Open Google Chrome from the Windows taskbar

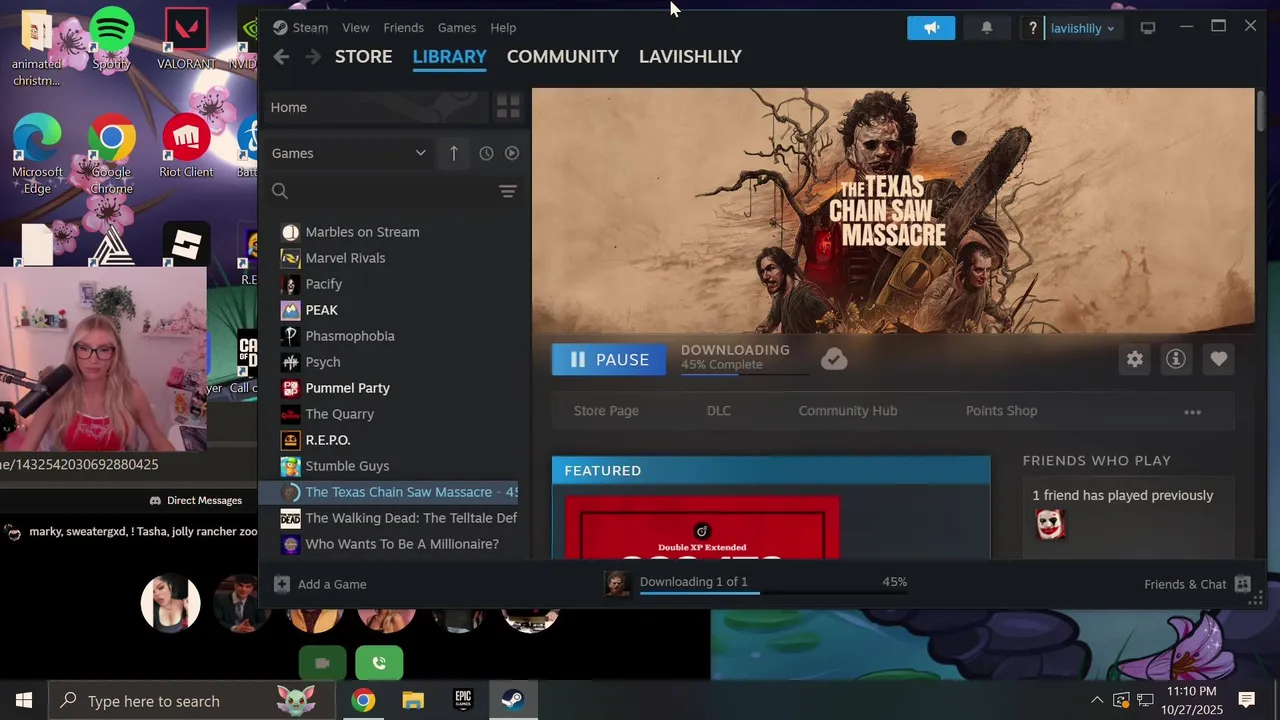tap(363, 700)
